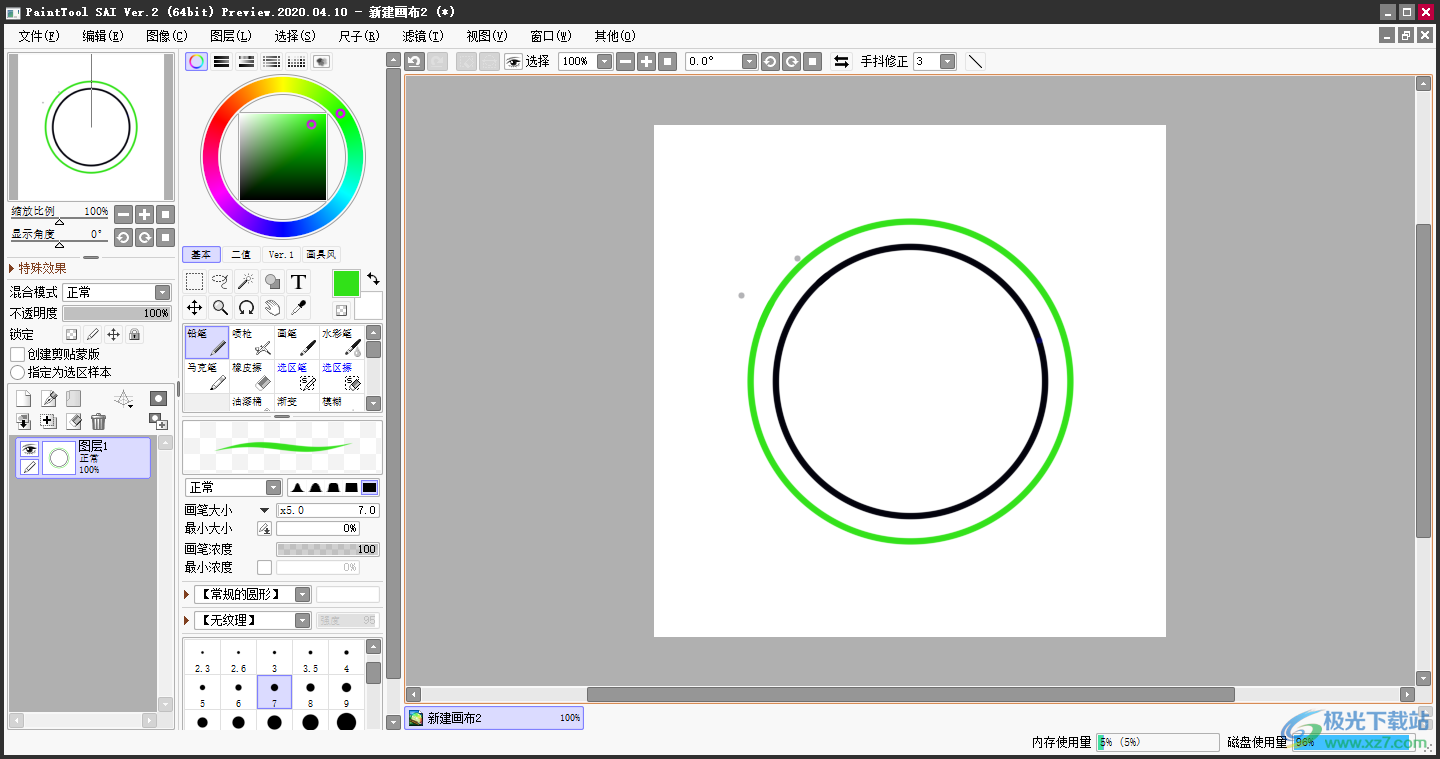Create a new linework pen layer
Image resolution: width=1440 pixels, height=759 pixels.
48,399
